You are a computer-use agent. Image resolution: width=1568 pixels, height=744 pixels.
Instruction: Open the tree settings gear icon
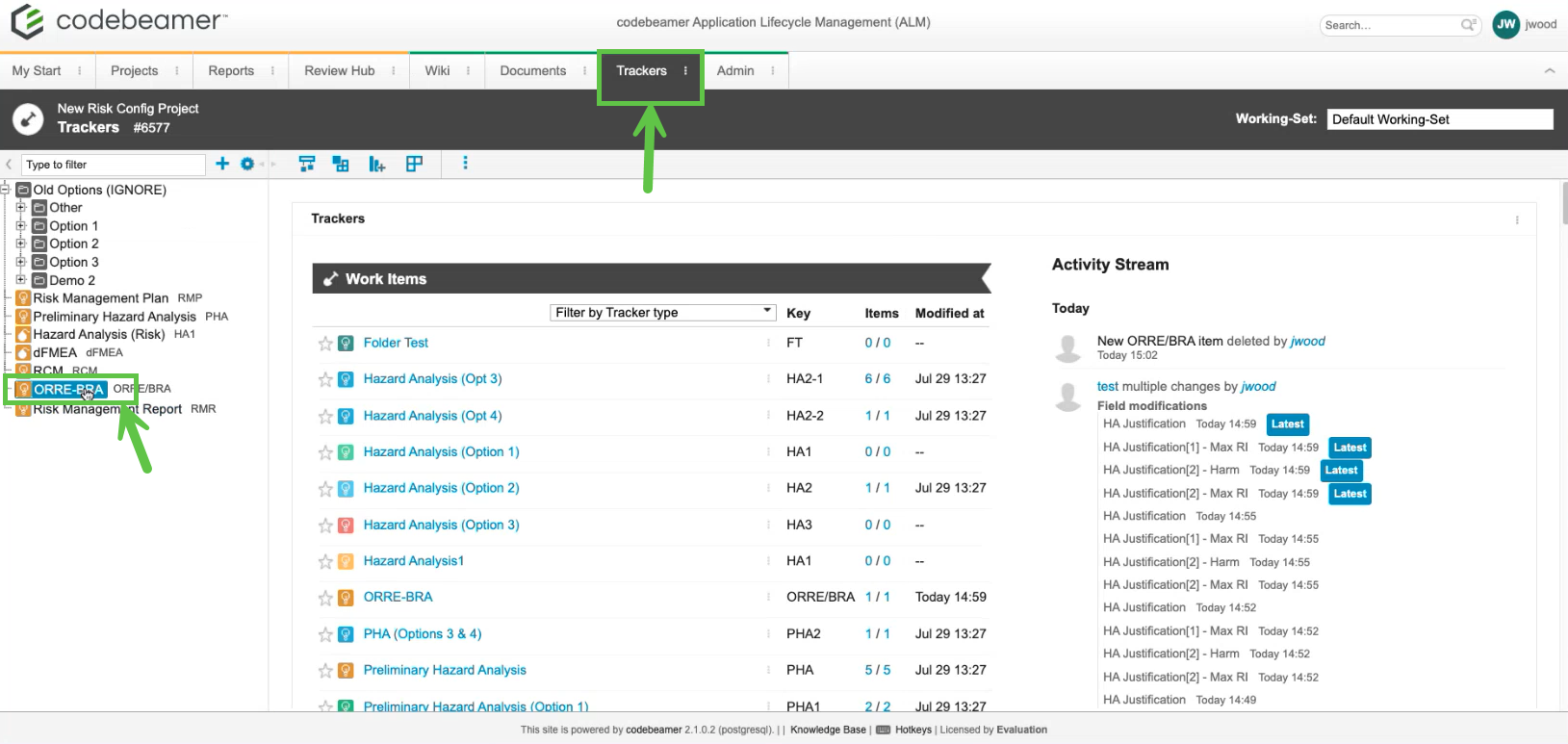tap(247, 164)
